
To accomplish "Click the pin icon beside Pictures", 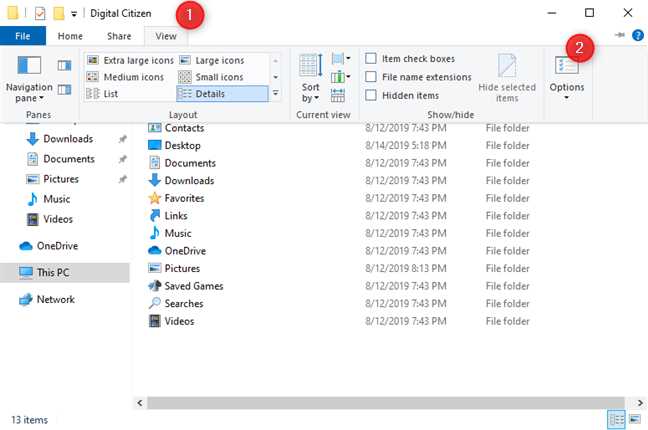I will [122, 179].
